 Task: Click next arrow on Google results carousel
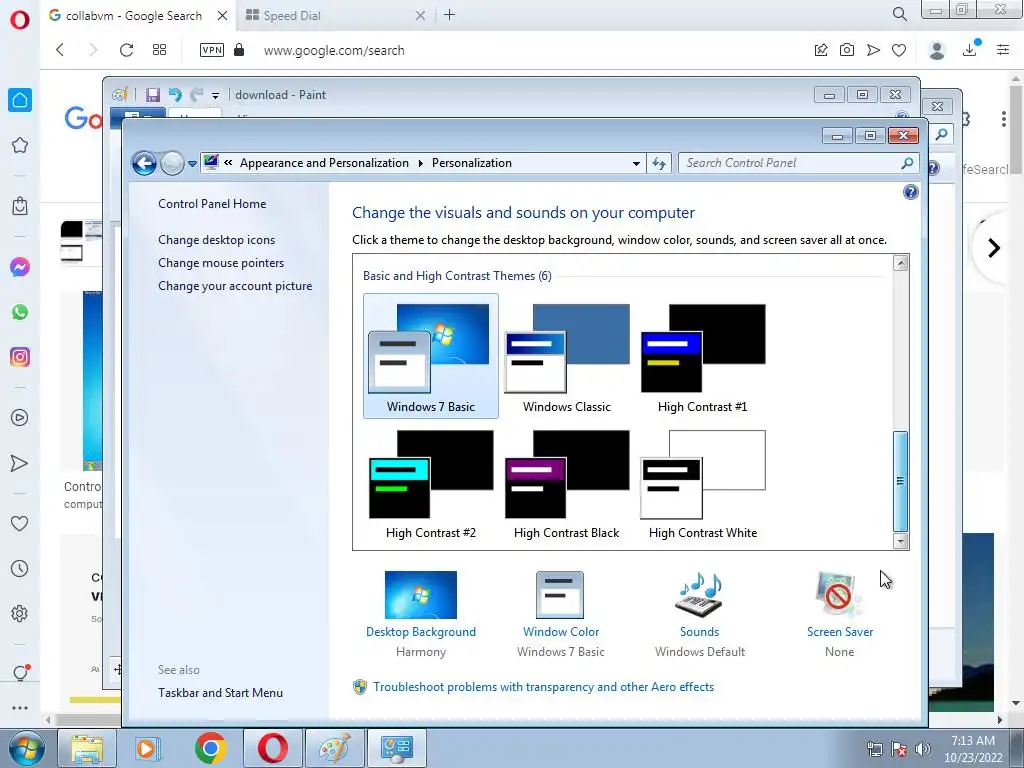(994, 248)
